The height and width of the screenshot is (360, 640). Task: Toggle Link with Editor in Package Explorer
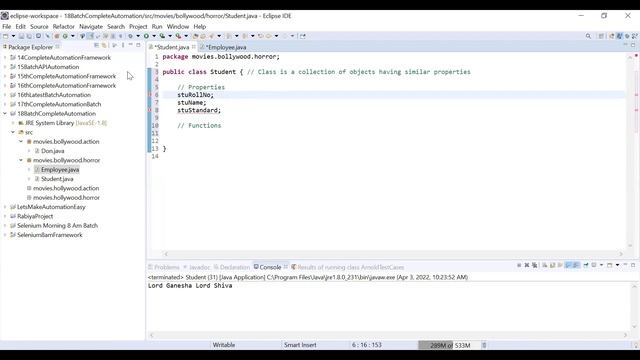[104, 45]
